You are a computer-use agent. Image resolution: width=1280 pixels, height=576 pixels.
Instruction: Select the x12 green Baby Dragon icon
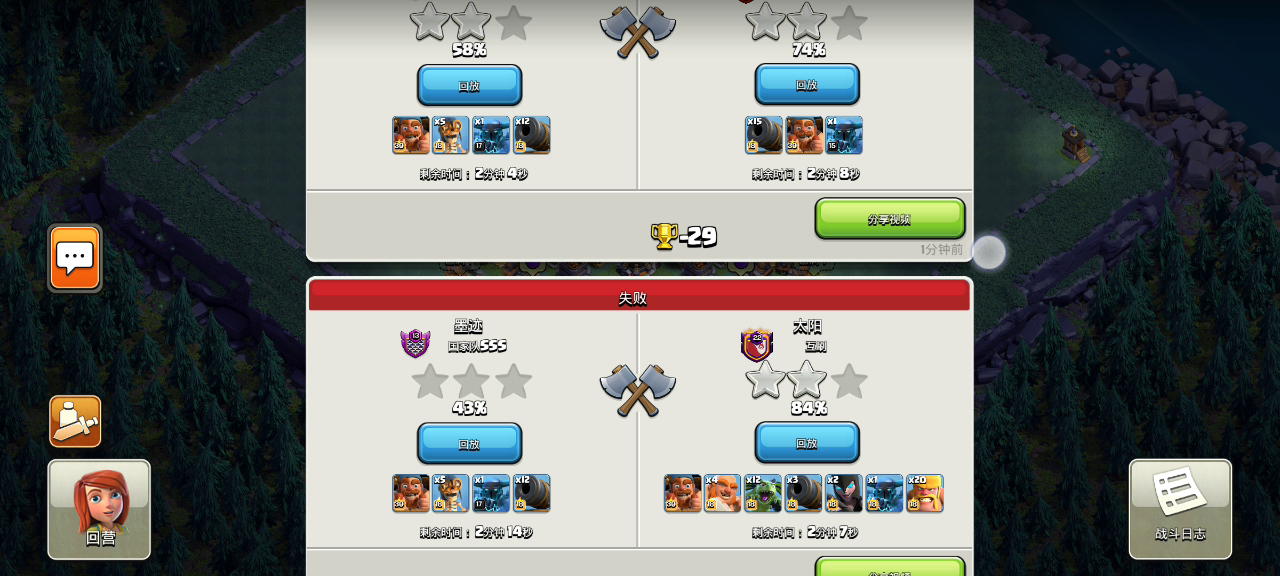click(763, 493)
